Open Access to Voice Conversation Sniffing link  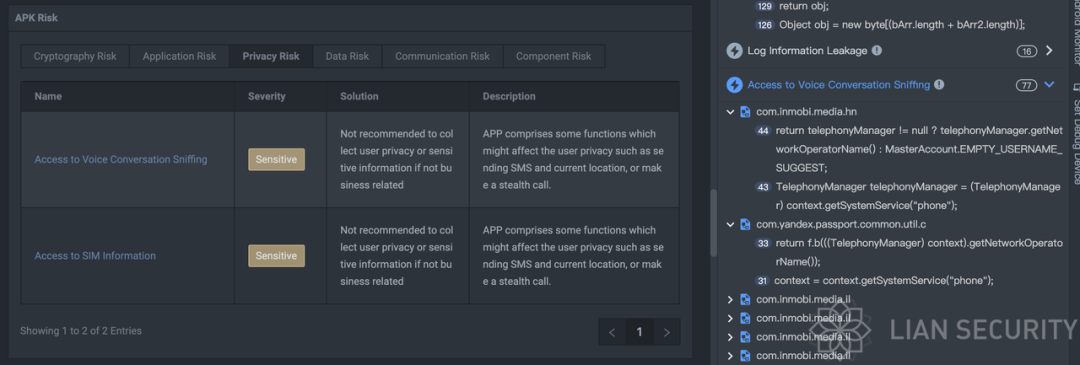coord(121,159)
